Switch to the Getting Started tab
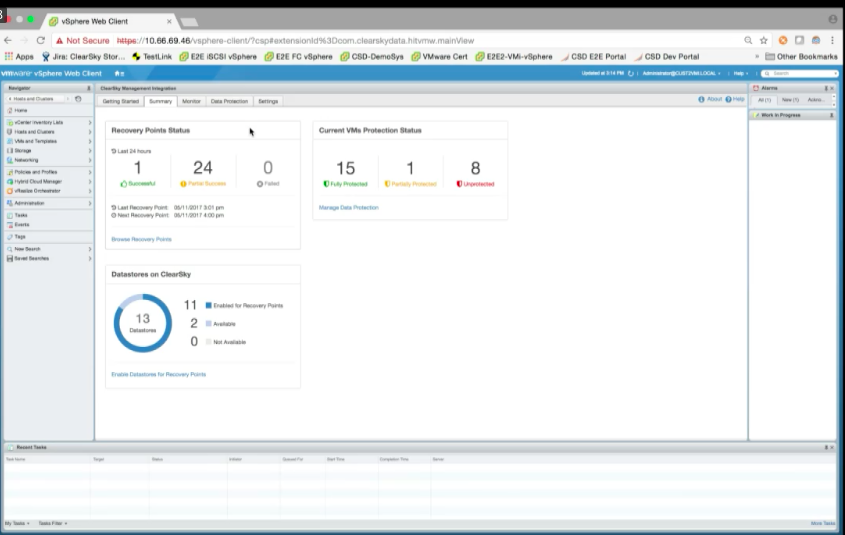The width and height of the screenshot is (845, 535). point(121,101)
